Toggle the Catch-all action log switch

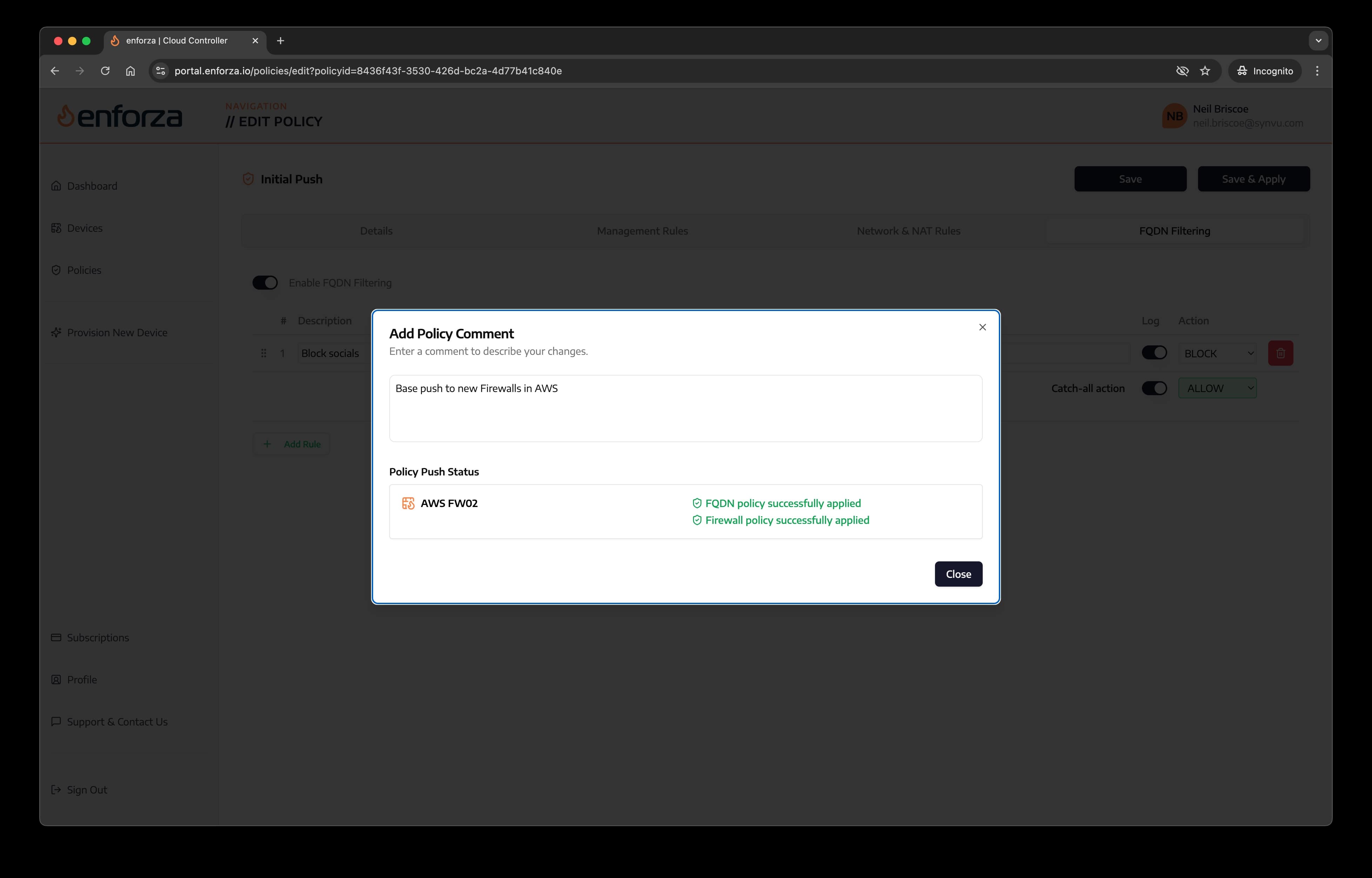[1154, 388]
